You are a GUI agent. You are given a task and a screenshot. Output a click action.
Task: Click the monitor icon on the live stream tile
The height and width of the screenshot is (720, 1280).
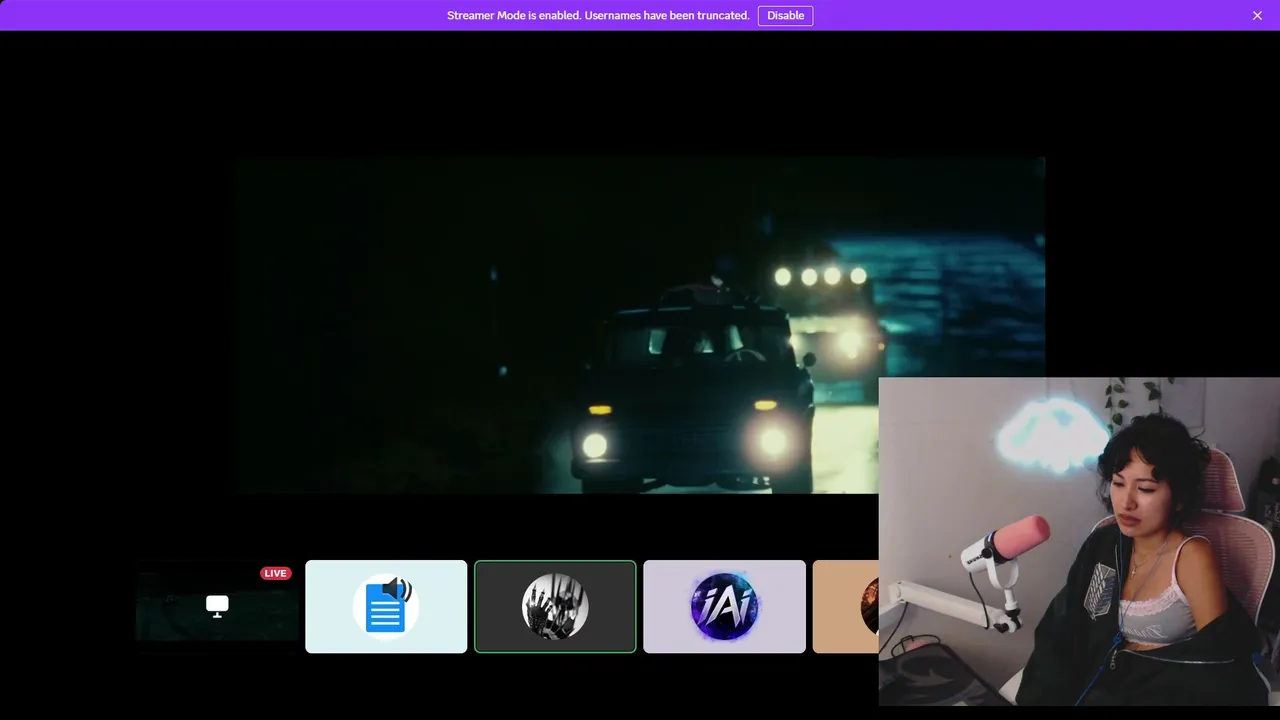[x=217, y=606]
